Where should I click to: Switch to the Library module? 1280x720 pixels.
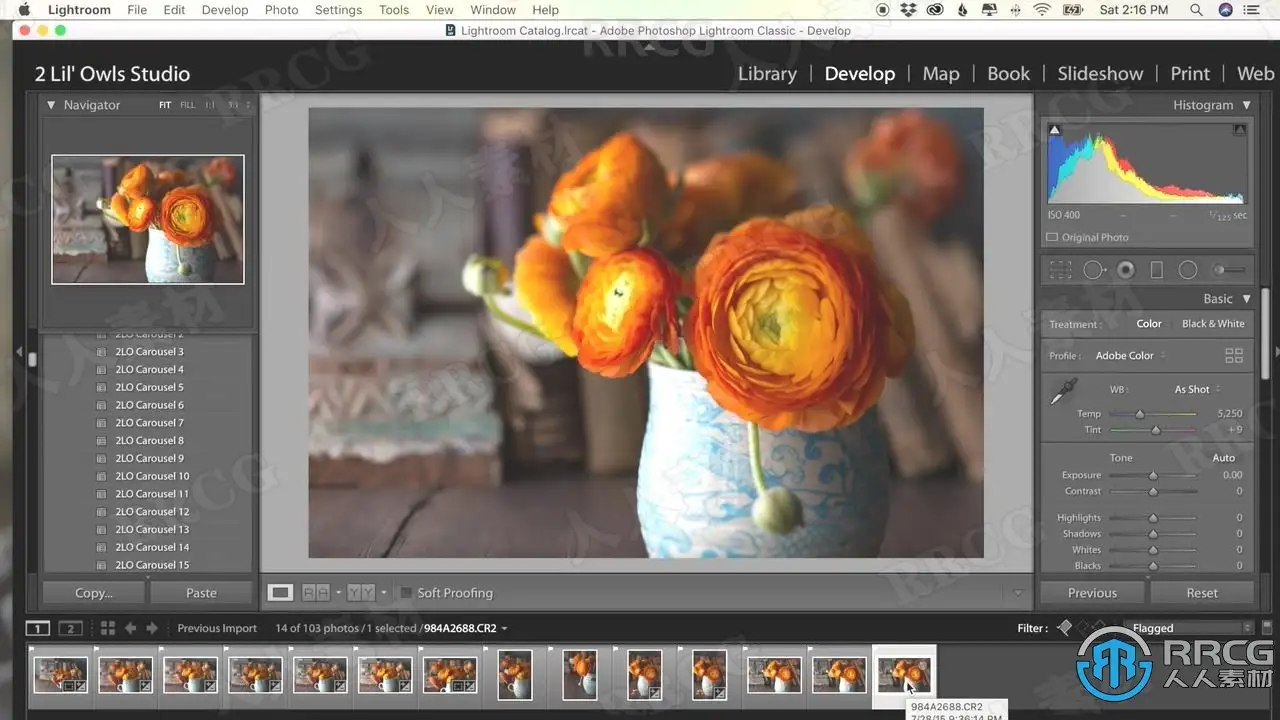coord(767,73)
